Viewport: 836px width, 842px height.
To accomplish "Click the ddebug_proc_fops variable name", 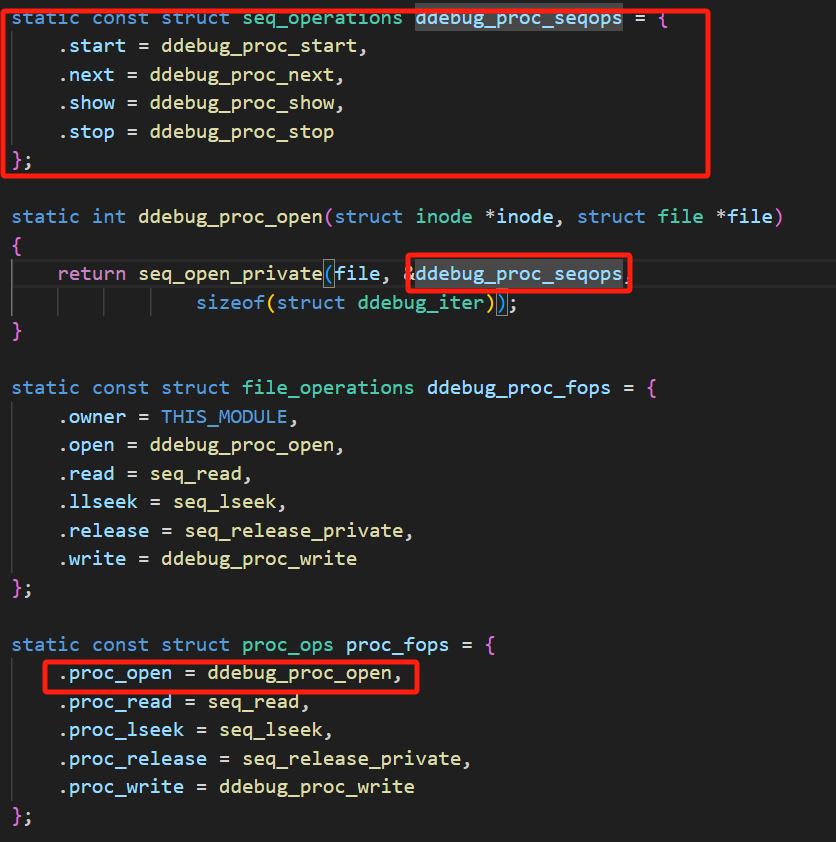I will tap(519, 388).
